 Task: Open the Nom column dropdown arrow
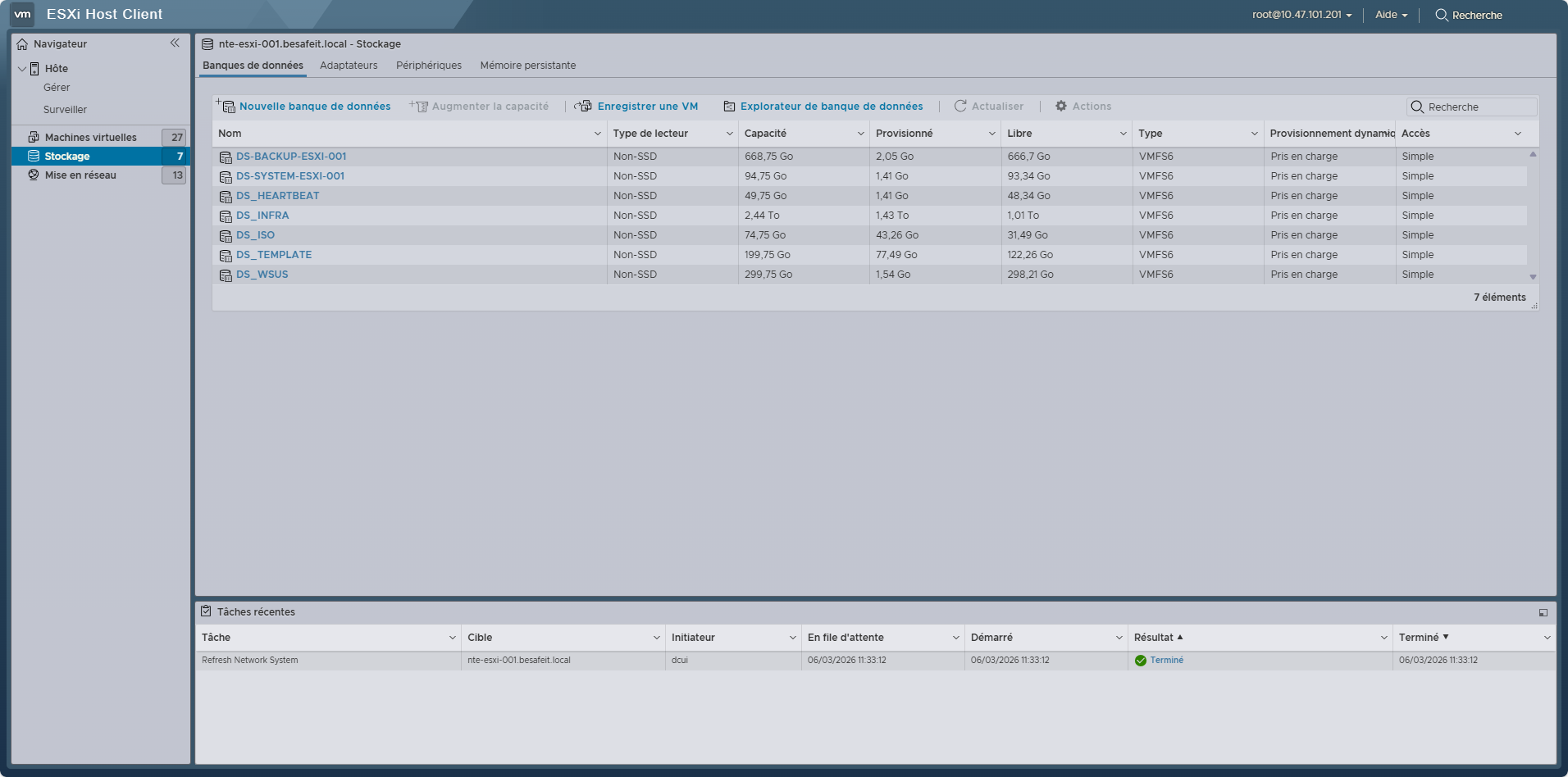[597, 134]
